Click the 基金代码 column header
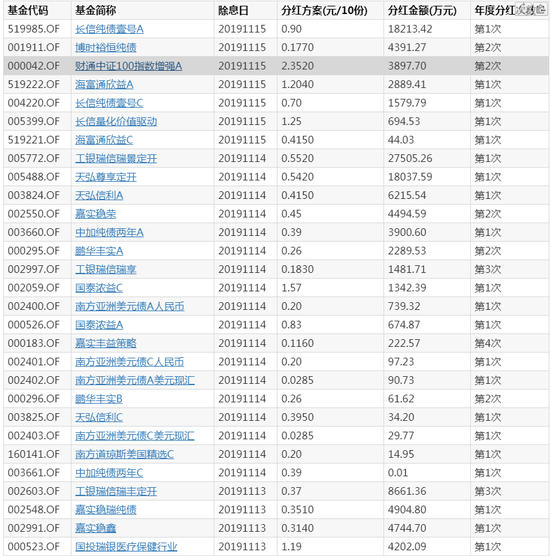This screenshot has width=550, height=556. pos(28,10)
